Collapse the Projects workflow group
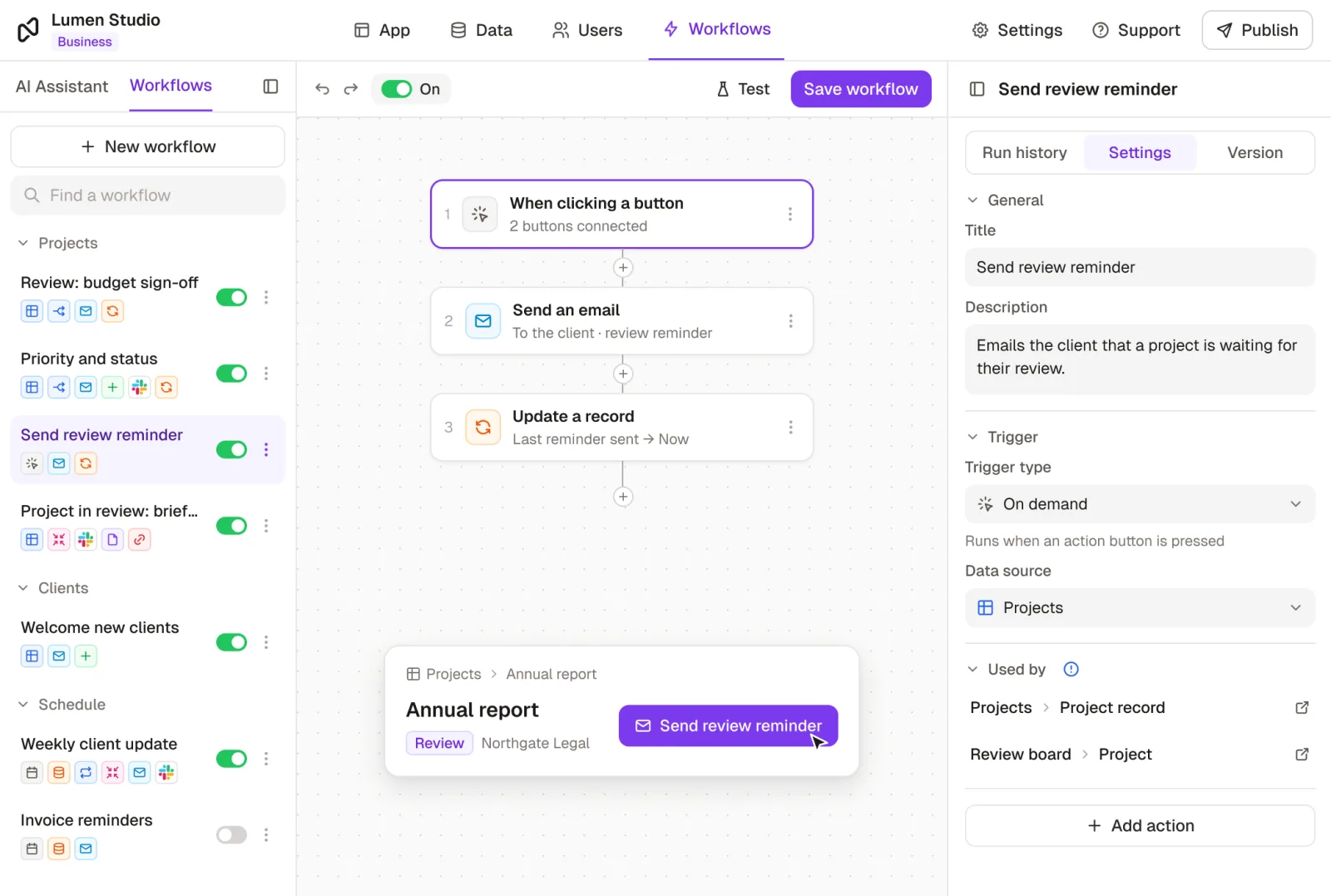Screen dimensions: 1331x896 [23, 243]
